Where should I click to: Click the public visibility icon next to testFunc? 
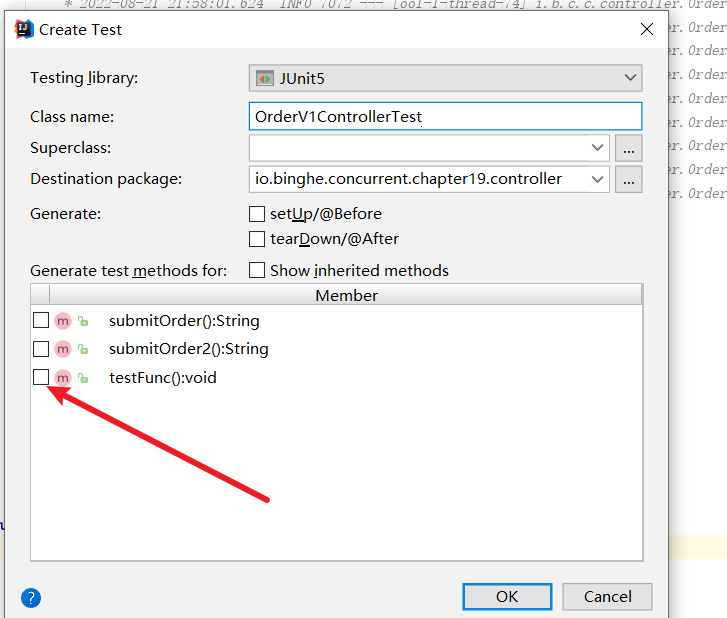coord(84,379)
